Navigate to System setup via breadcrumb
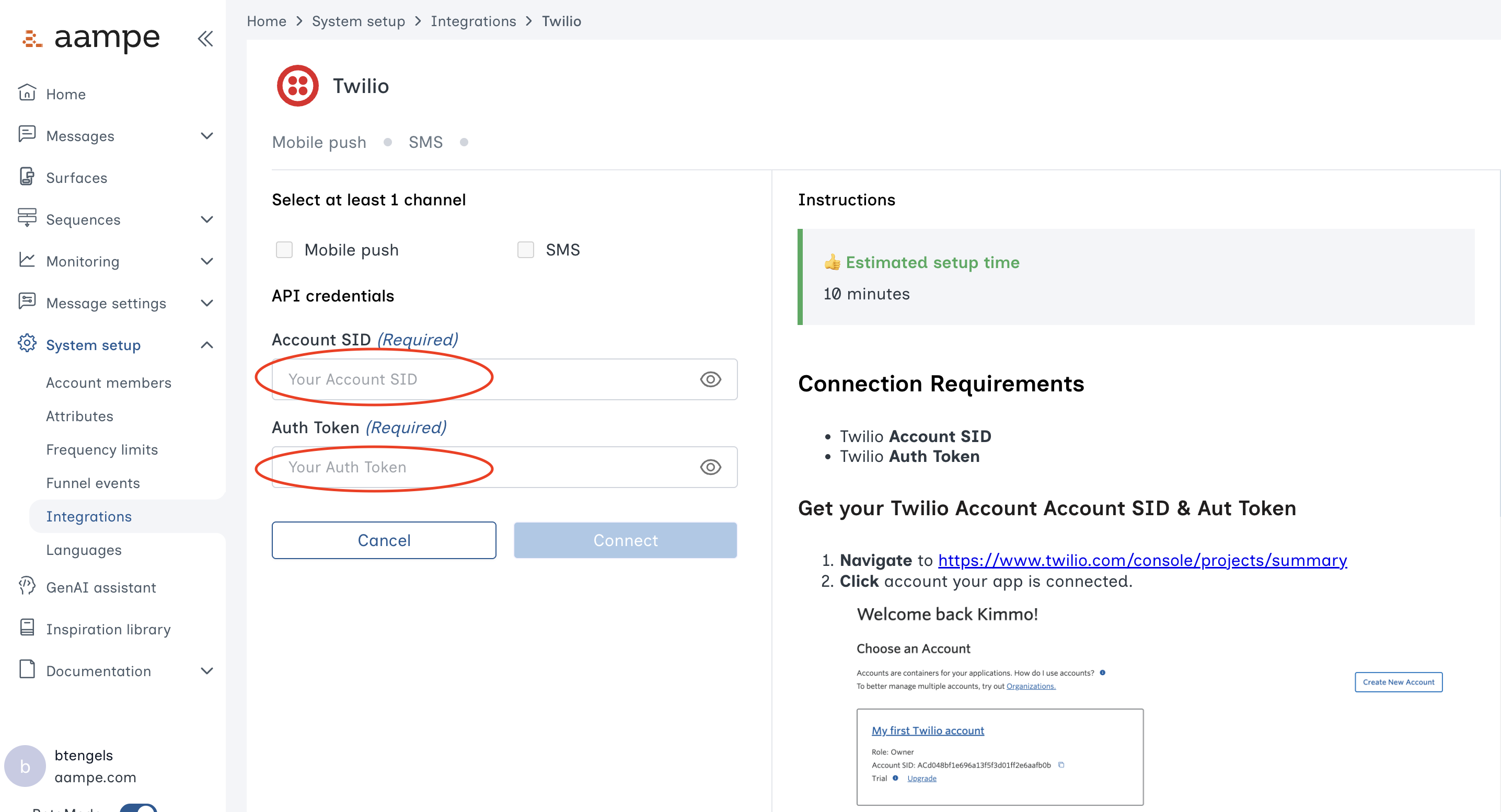 pyautogui.click(x=359, y=21)
